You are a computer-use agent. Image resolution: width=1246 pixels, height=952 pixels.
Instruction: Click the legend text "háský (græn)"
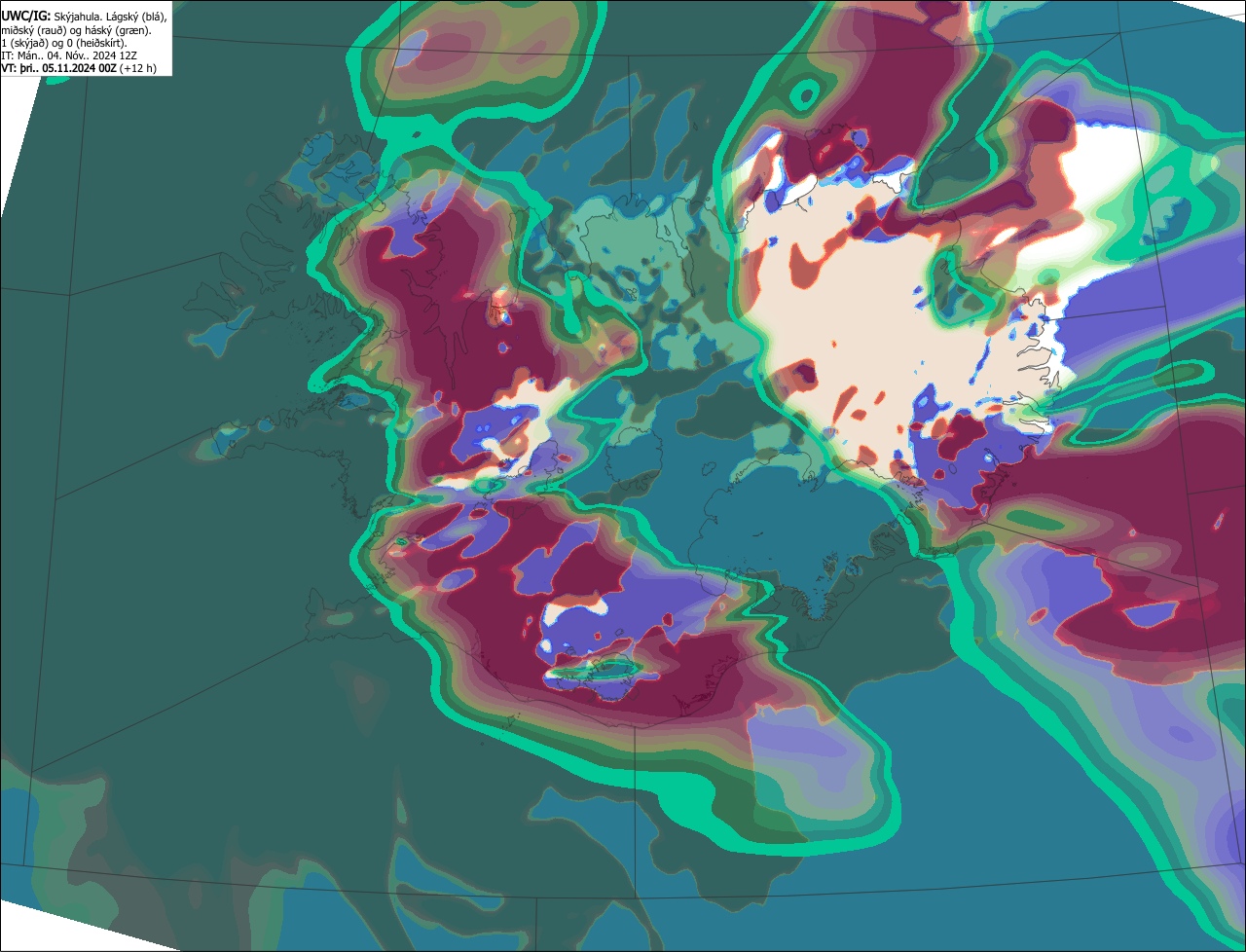click(x=118, y=30)
